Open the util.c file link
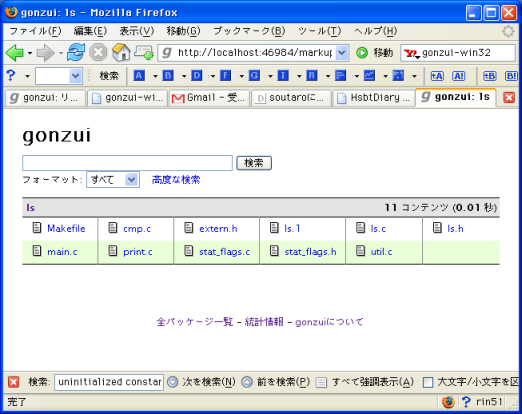 coord(381,252)
